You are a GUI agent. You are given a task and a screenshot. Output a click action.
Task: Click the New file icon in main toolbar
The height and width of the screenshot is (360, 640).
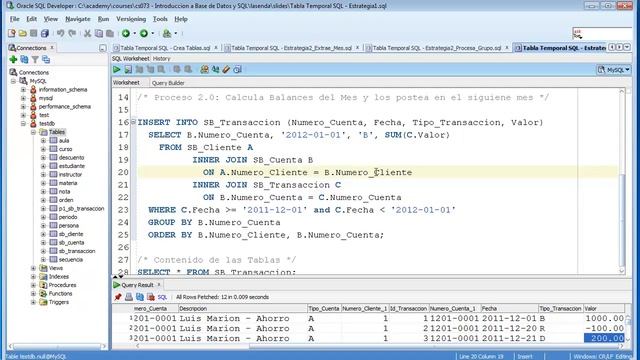12,33
